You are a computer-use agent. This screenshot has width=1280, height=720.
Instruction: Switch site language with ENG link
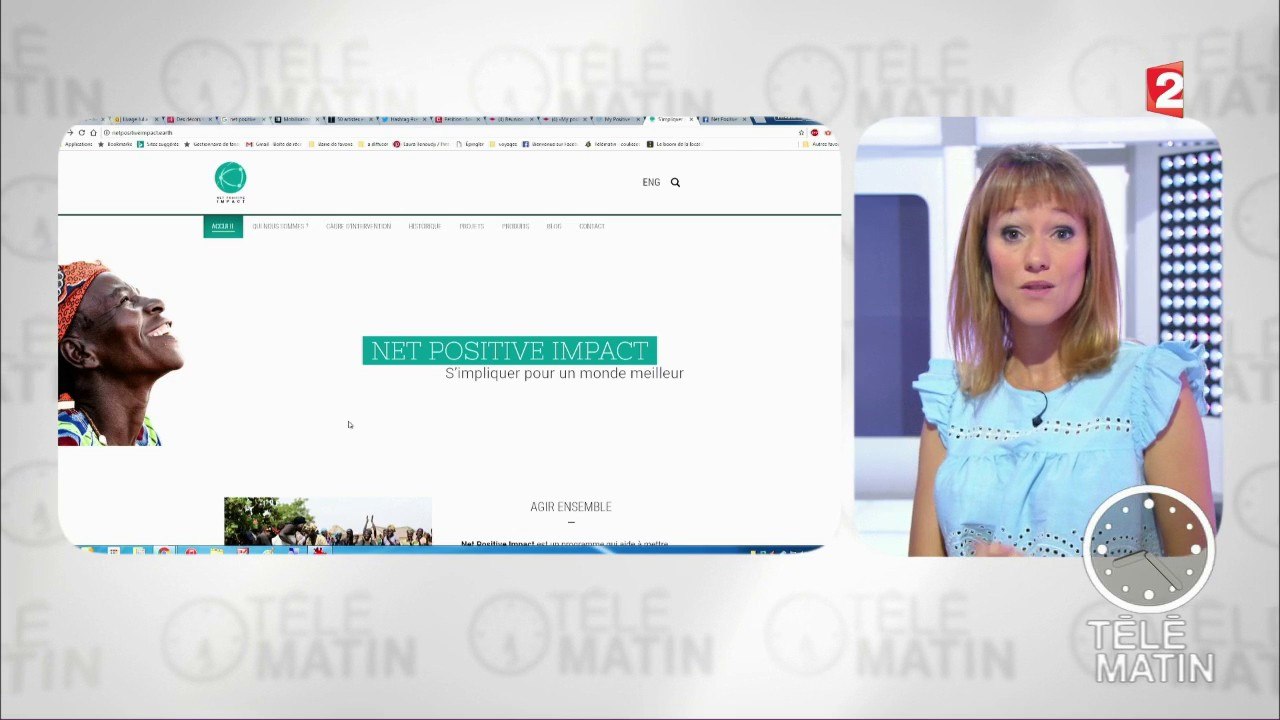click(x=651, y=182)
